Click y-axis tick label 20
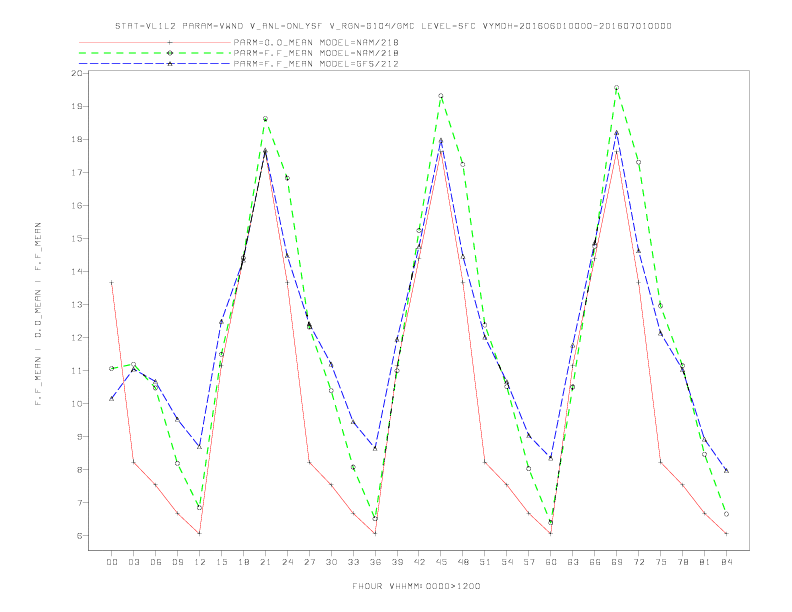792x612 pixels. coord(77,73)
